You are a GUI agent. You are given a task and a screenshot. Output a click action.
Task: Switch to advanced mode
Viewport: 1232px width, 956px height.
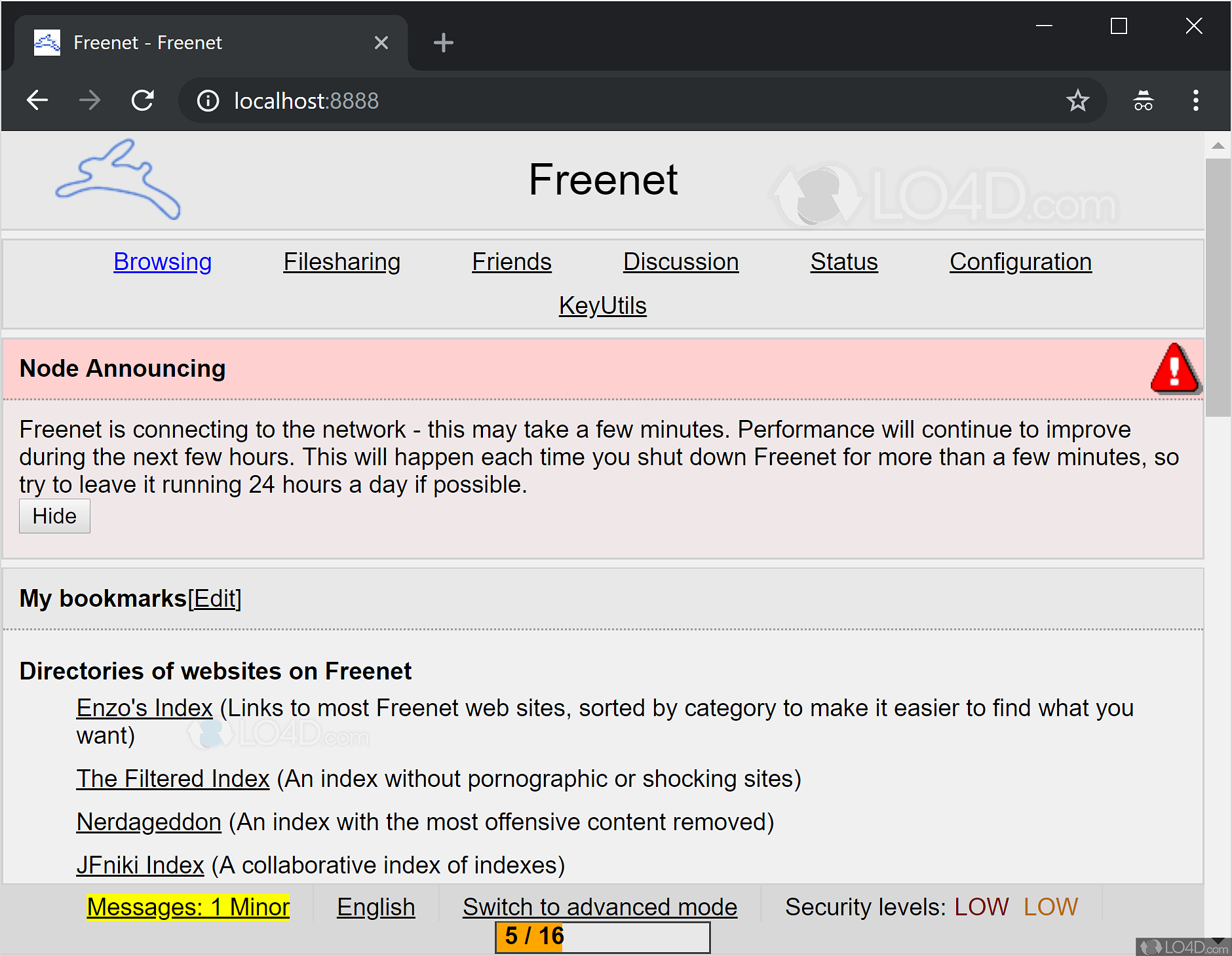click(x=600, y=907)
